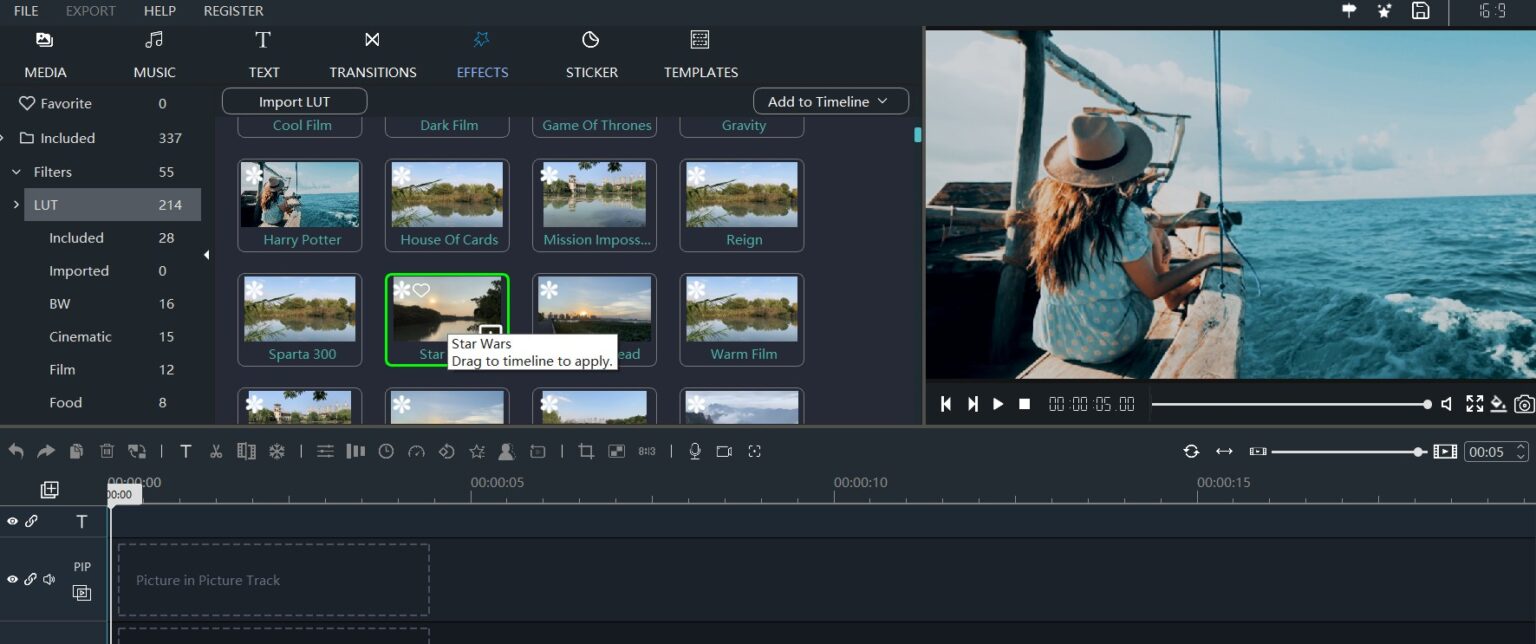Select the Split scissors tool
Image resolution: width=1536 pixels, height=644 pixels.
(216, 451)
